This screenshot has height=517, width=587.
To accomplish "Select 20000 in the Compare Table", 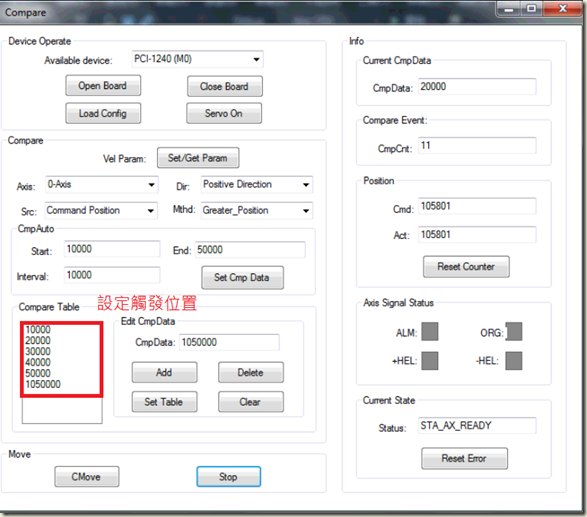I will tap(38, 340).
